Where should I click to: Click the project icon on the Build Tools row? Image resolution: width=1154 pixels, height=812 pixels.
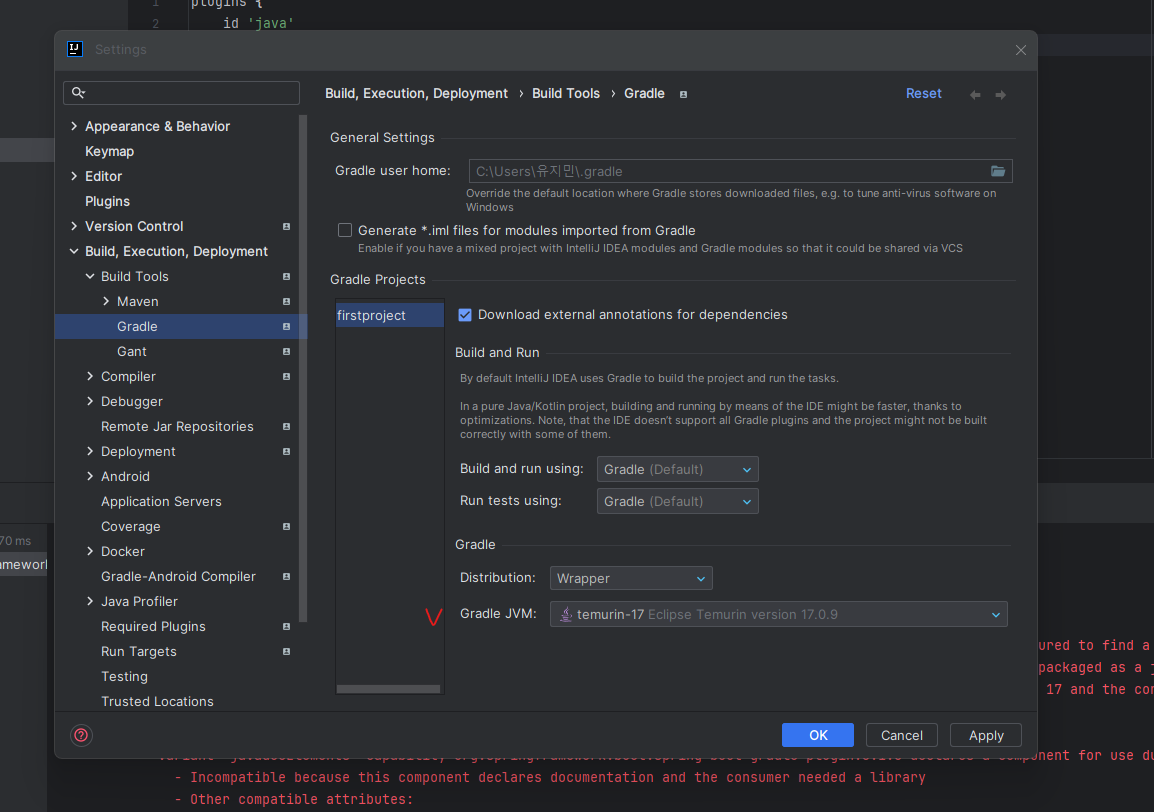click(286, 277)
